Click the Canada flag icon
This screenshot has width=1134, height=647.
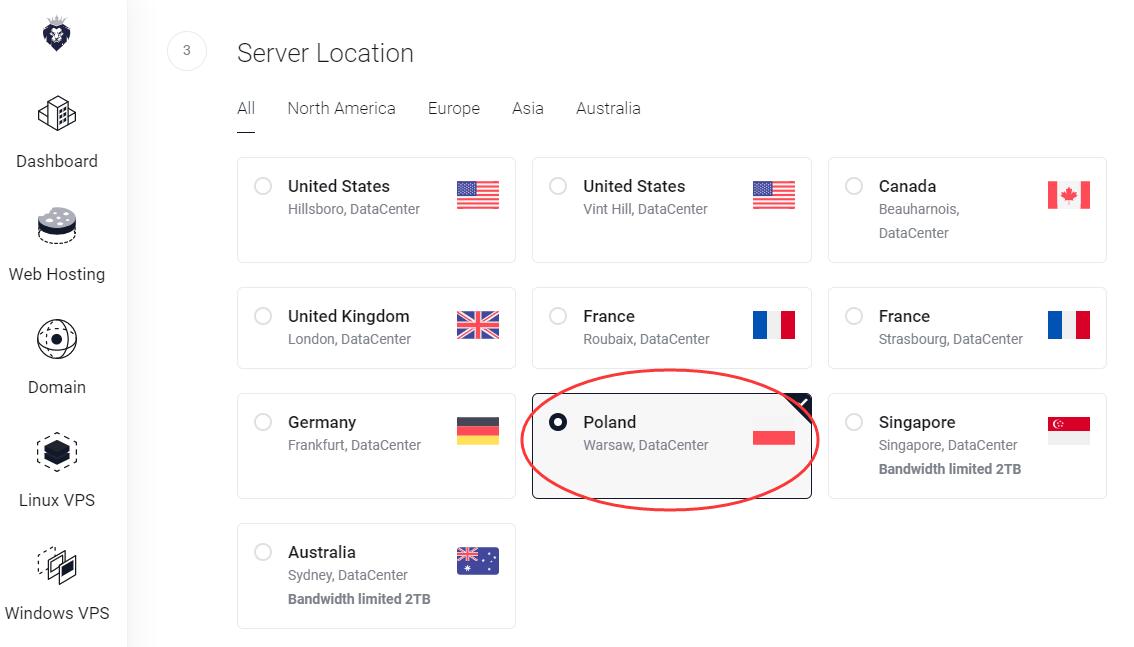(x=1068, y=195)
